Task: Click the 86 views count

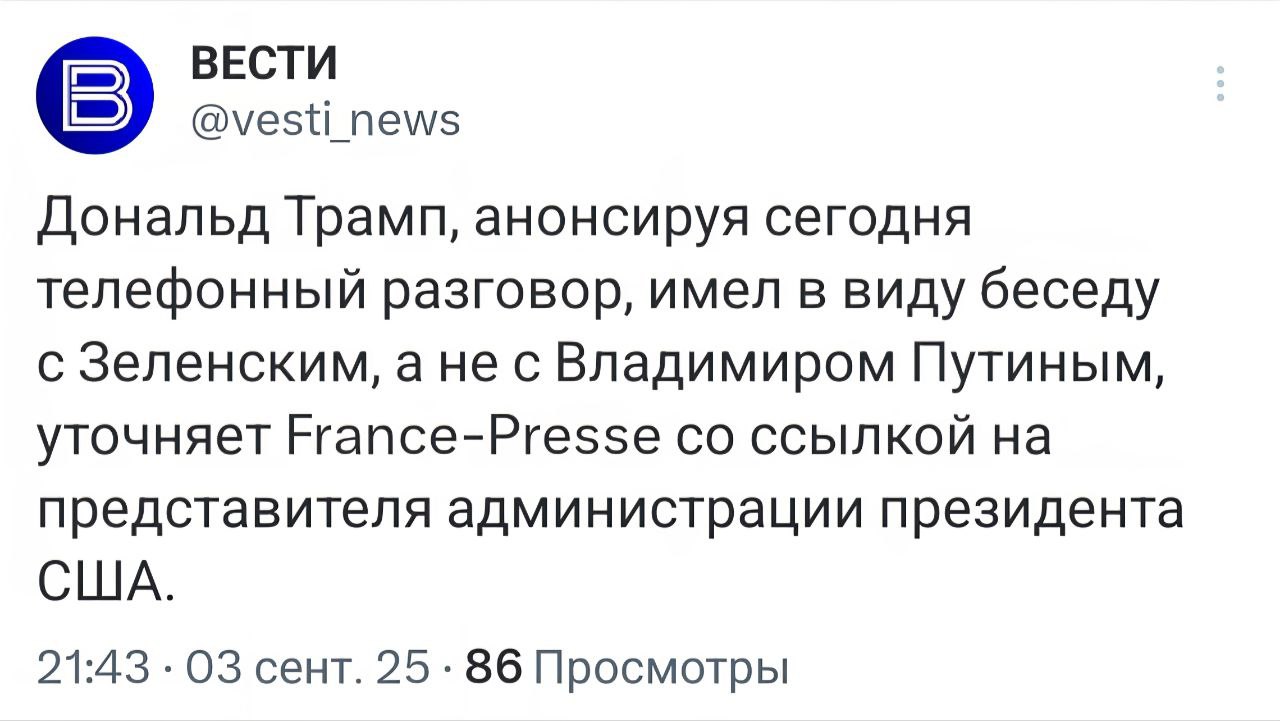Action: [x=495, y=667]
